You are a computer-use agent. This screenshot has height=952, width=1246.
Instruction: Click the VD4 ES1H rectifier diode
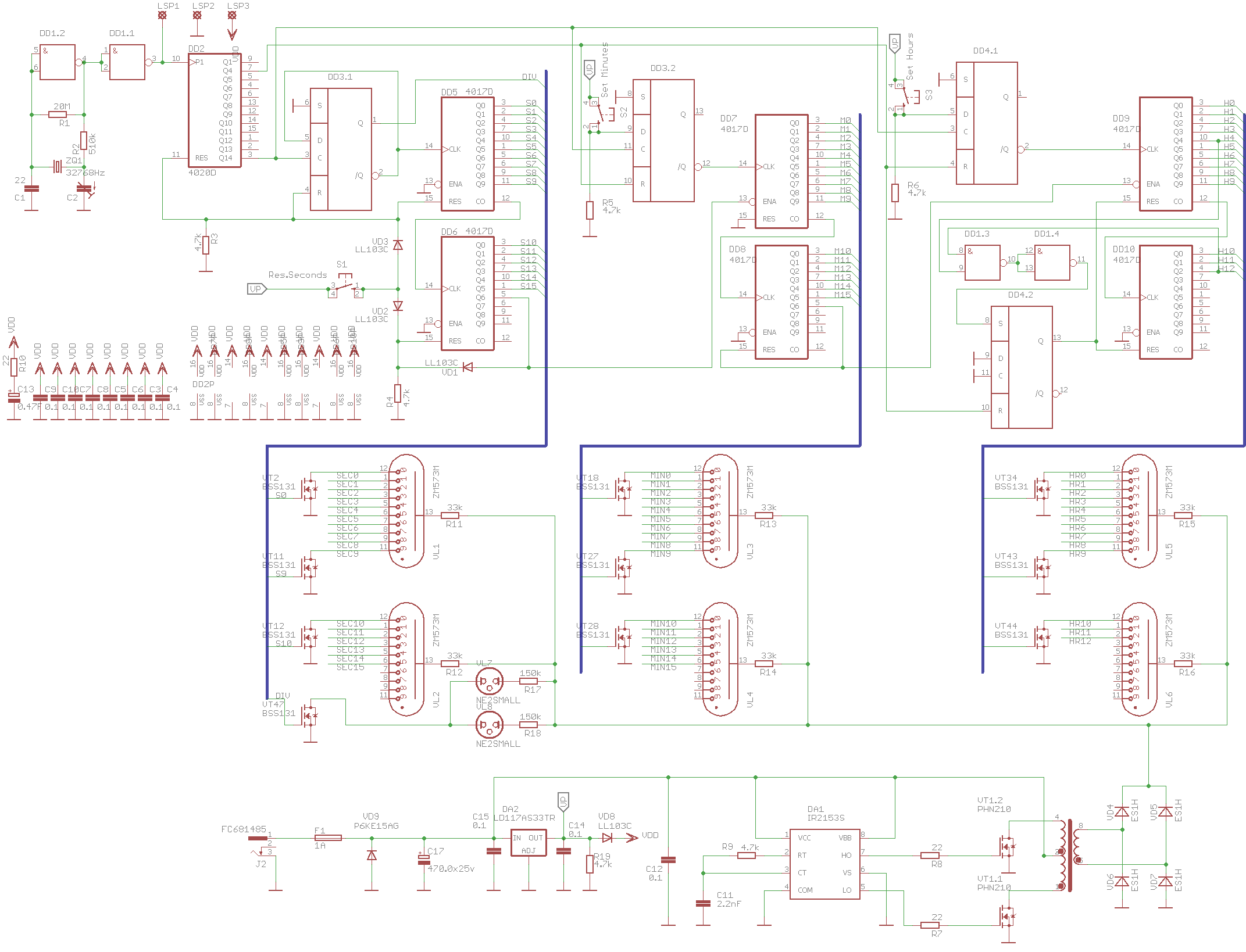click(1122, 812)
